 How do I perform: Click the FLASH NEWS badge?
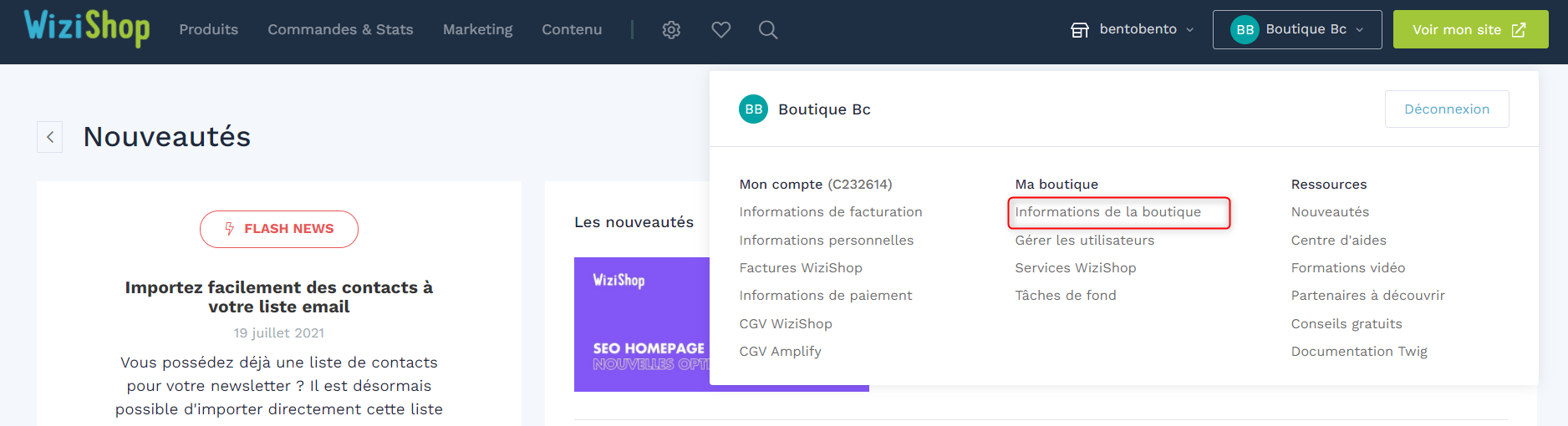click(x=279, y=229)
